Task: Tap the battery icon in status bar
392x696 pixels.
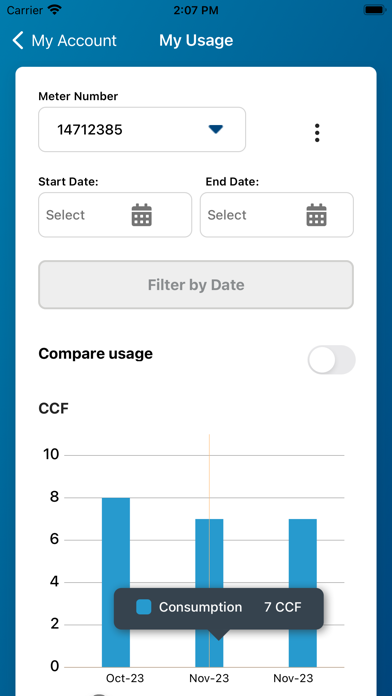Action: point(374,10)
